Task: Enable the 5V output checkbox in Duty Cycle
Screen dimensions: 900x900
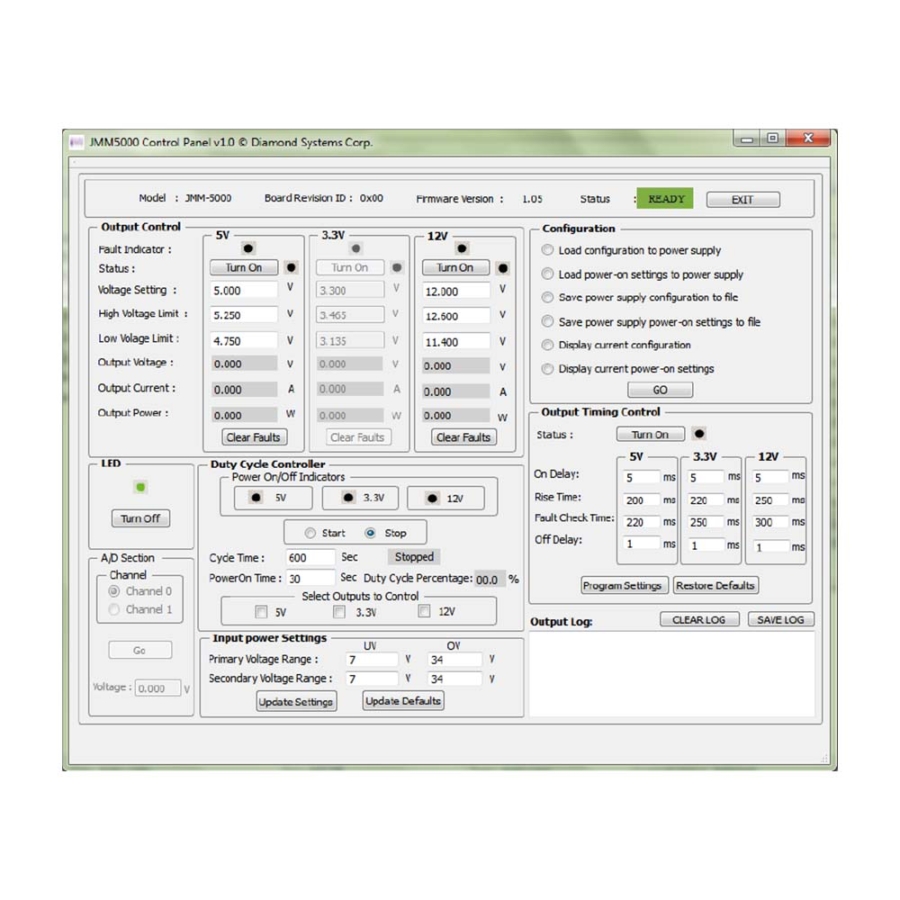Action: click(x=261, y=612)
